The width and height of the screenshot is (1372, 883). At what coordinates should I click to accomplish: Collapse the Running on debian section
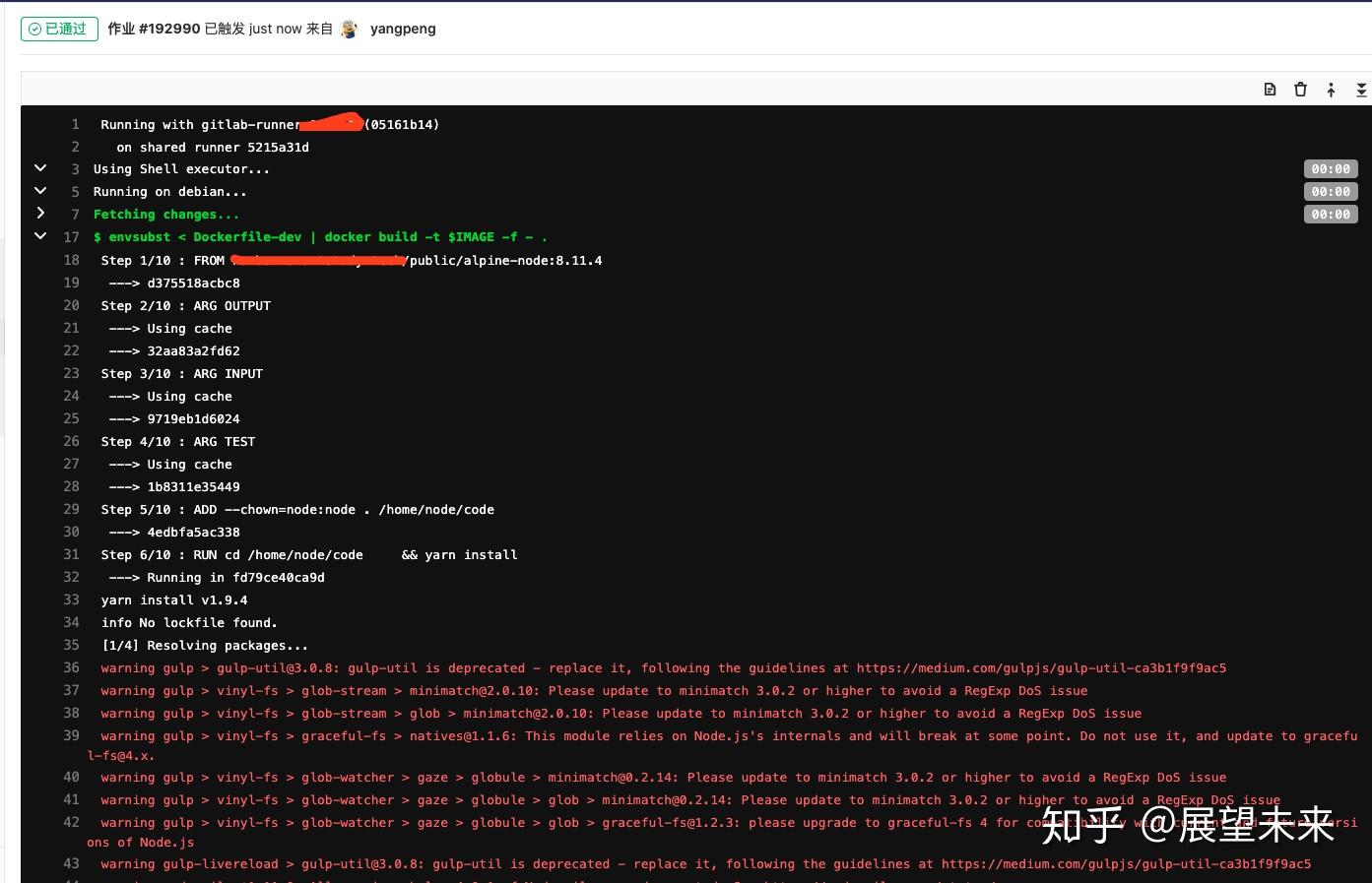click(x=40, y=190)
